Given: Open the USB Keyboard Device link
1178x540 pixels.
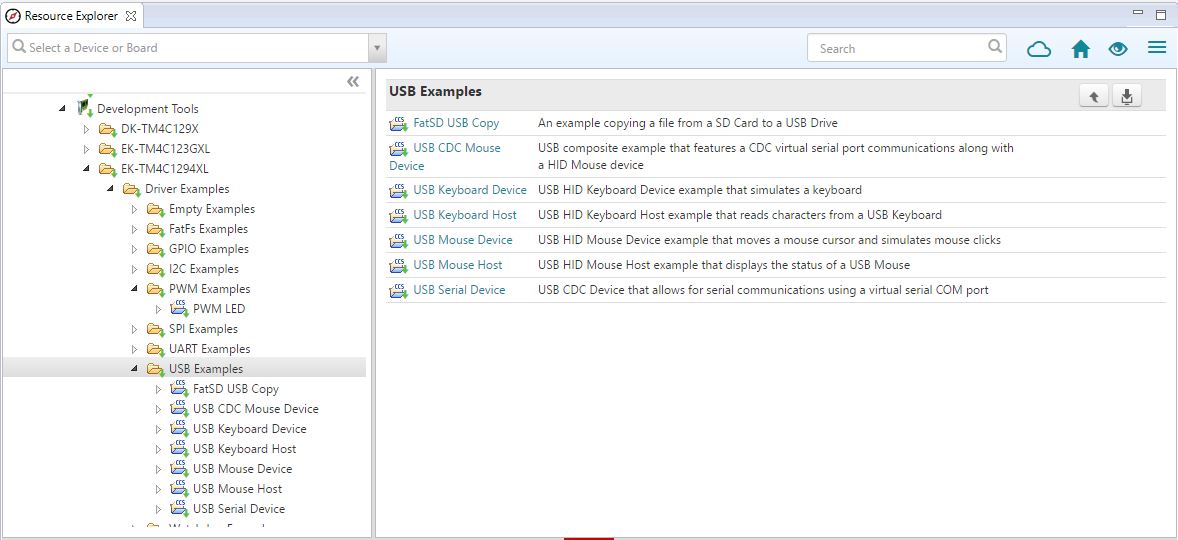Looking at the screenshot, I should click(x=469, y=190).
